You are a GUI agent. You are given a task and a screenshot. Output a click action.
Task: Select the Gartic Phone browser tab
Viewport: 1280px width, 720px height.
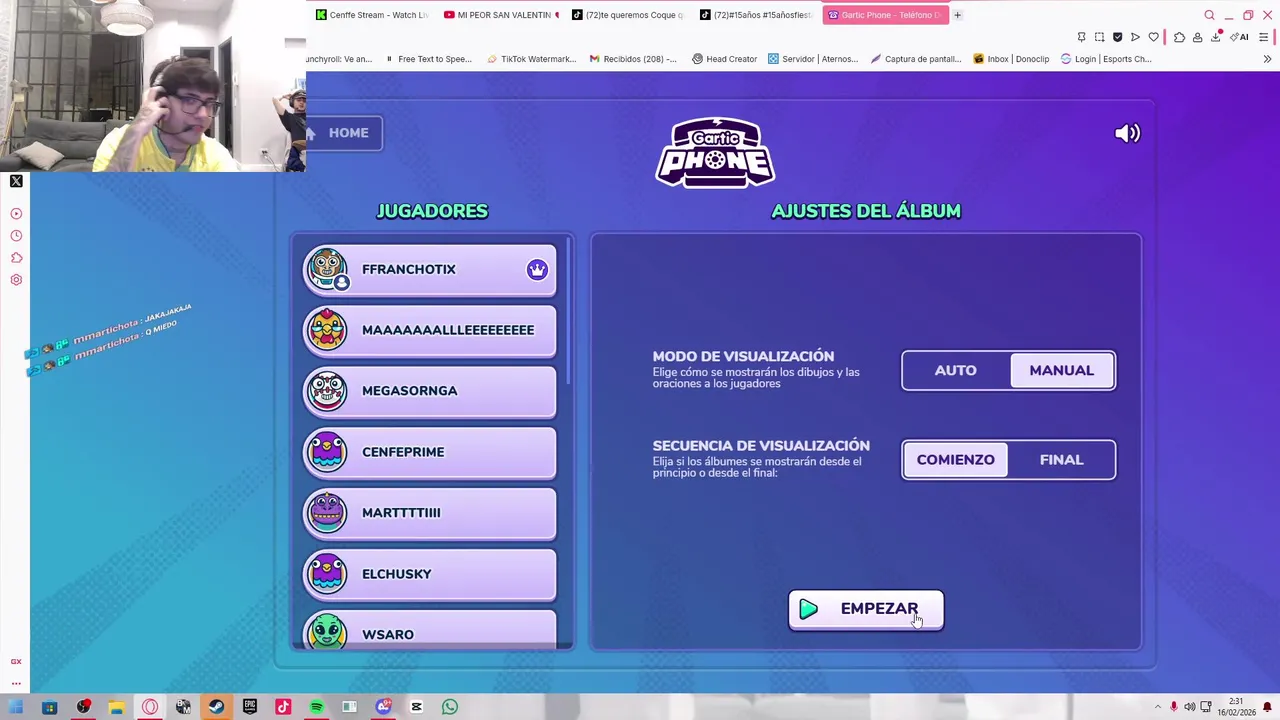[x=885, y=15]
